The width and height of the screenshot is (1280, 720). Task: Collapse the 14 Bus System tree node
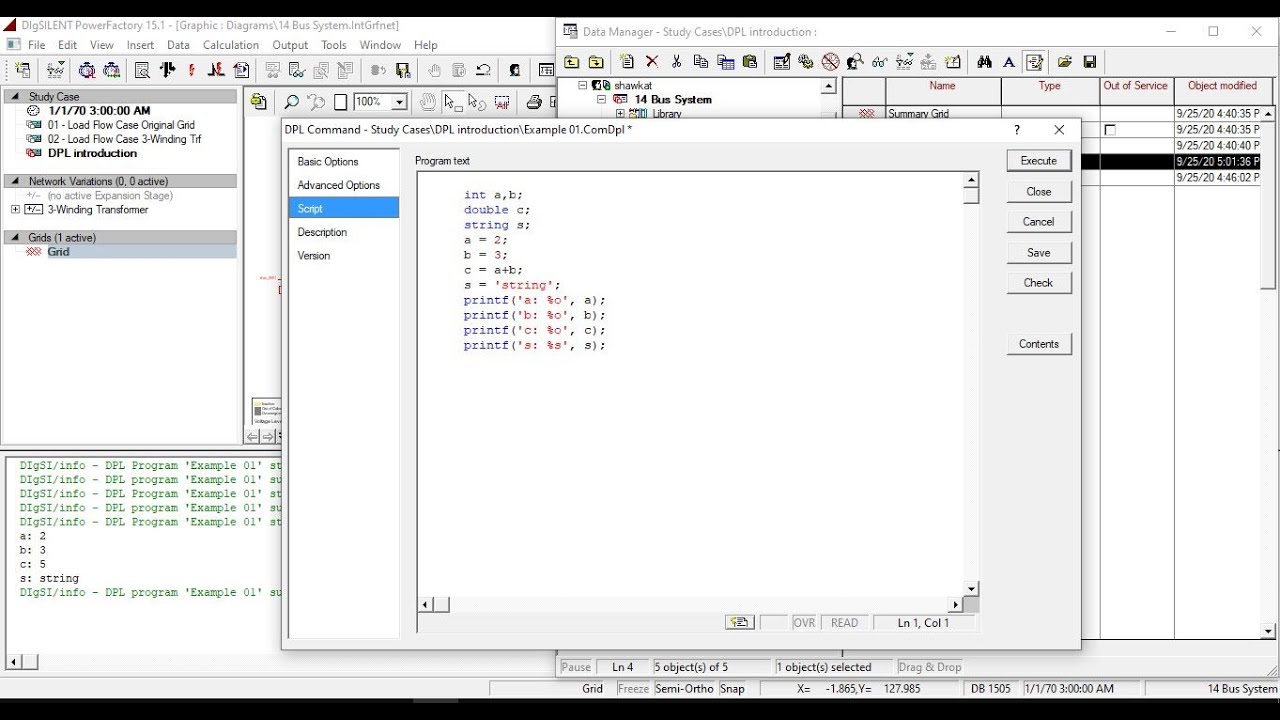601,99
